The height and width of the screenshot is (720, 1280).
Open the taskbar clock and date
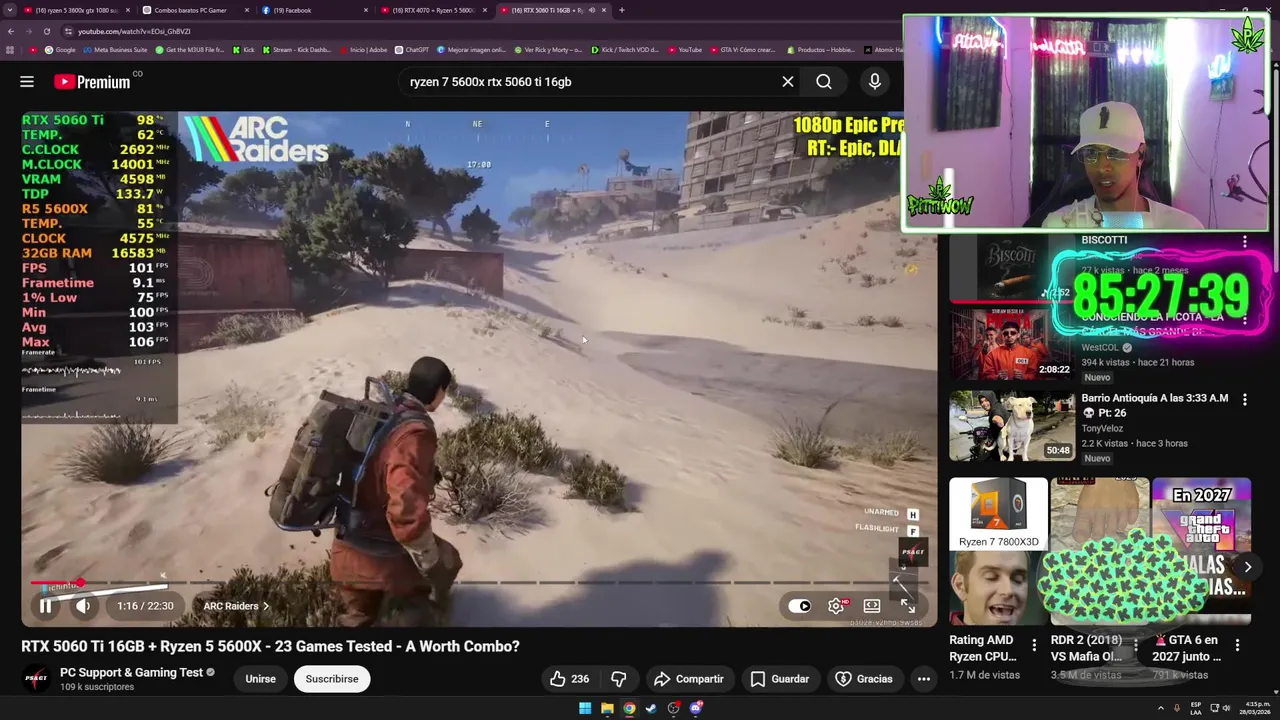point(1255,709)
